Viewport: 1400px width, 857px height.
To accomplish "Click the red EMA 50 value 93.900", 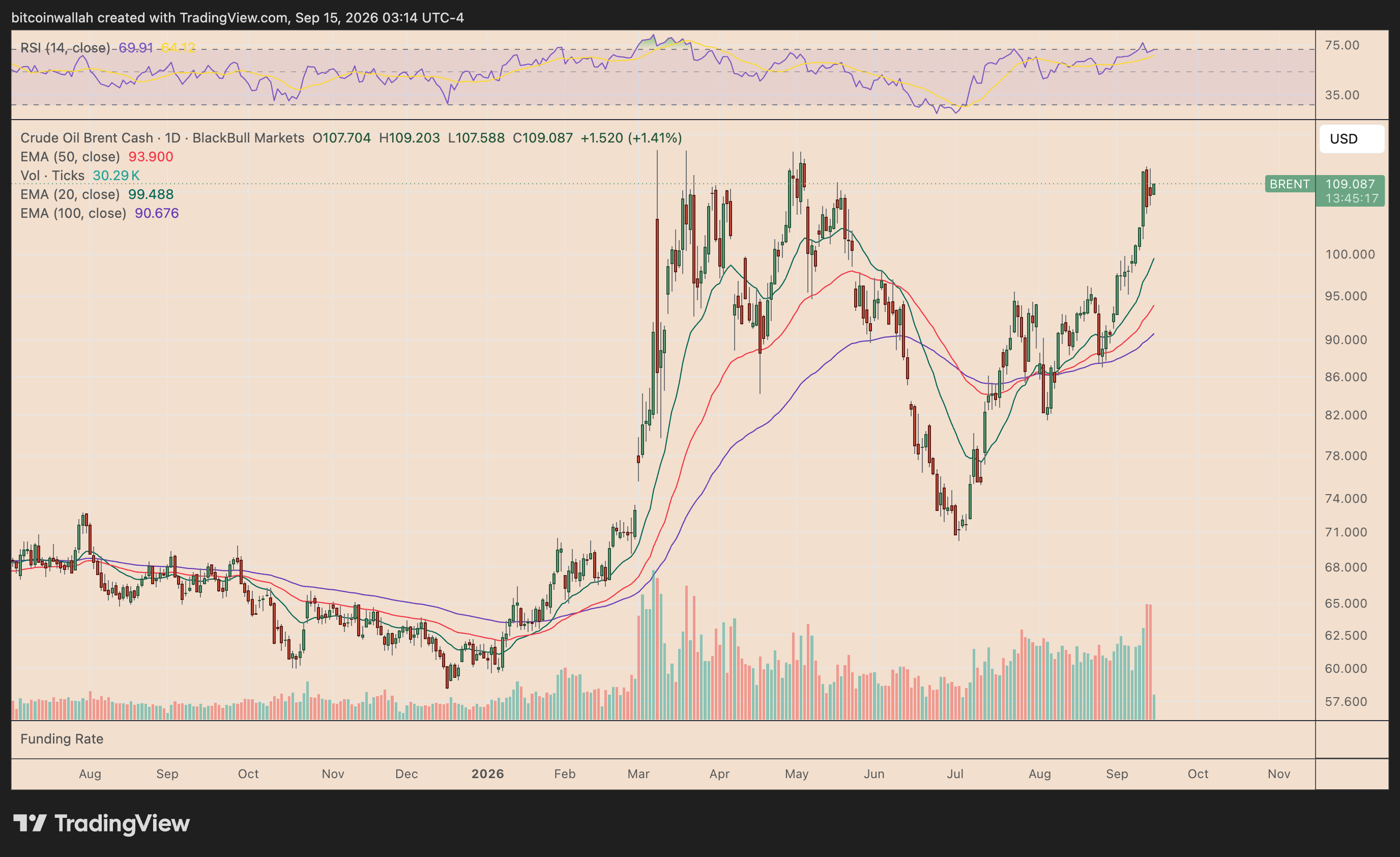I will pos(151,156).
